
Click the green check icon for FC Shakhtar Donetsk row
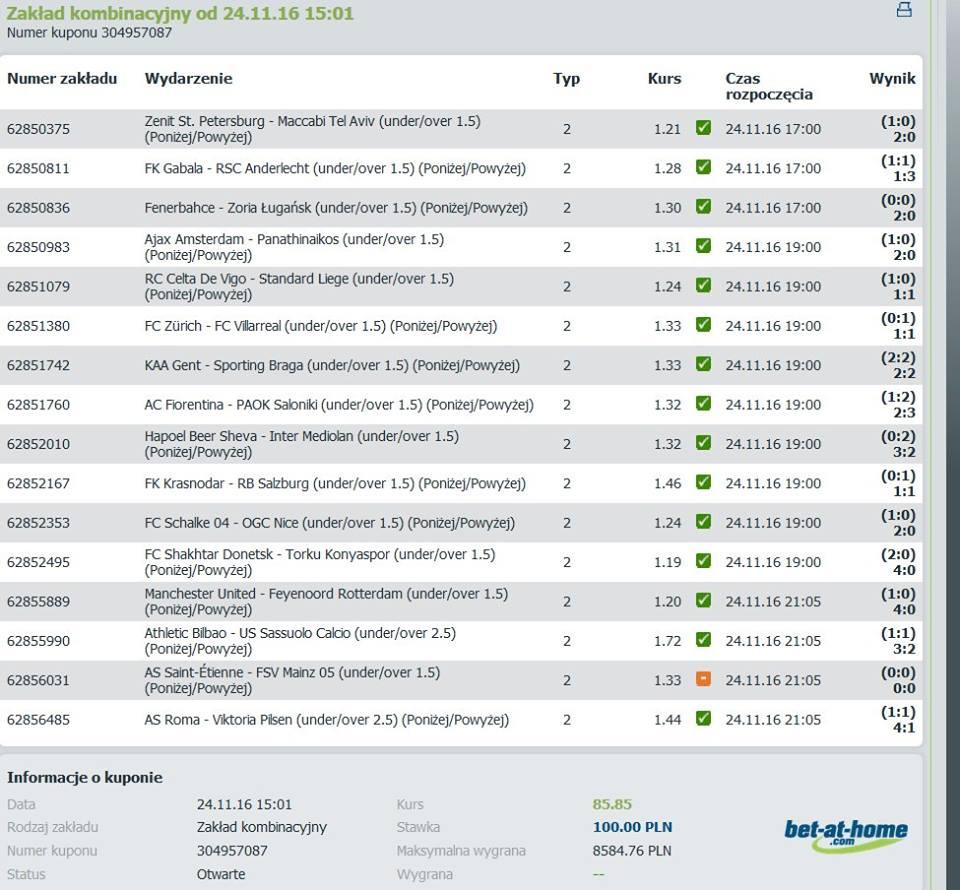703,561
